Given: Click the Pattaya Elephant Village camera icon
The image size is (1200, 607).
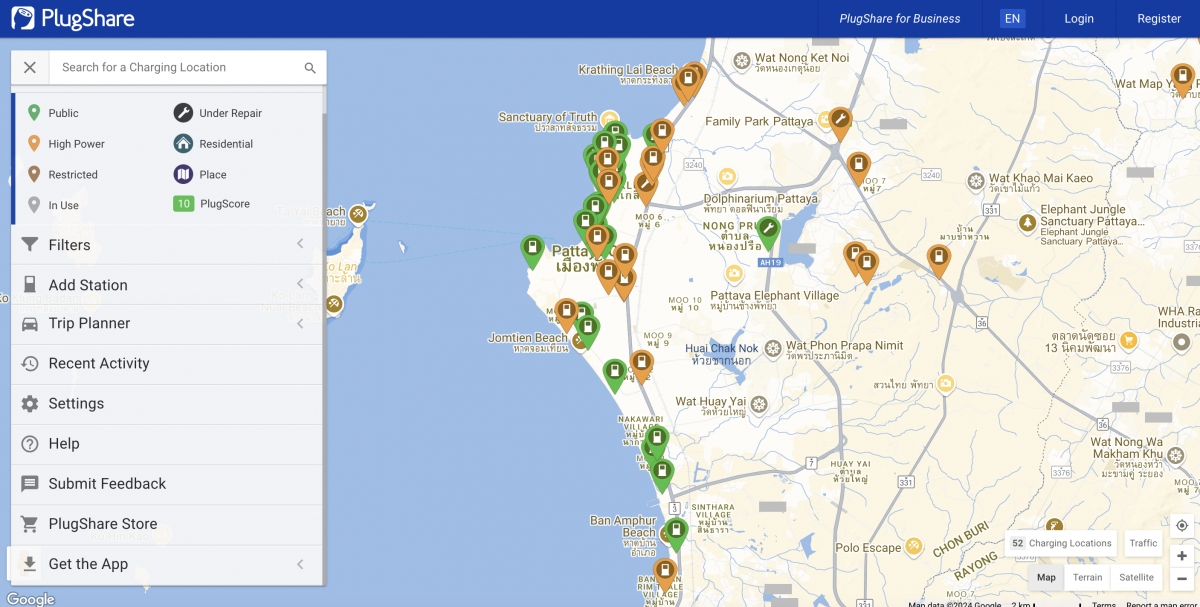Looking at the screenshot, I should pyautogui.click(x=735, y=273).
